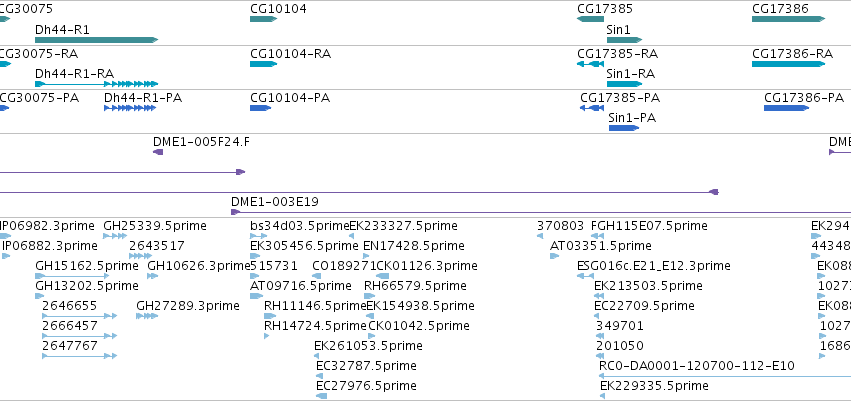The height and width of the screenshot is (401, 851).
Task: Select the GH27289.3prime EST arrows
Action: pyautogui.click(x=147, y=316)
